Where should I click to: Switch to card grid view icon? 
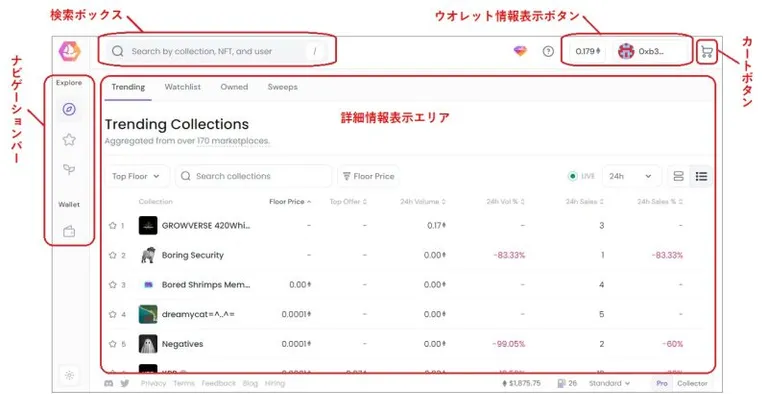tap(678, 176)
